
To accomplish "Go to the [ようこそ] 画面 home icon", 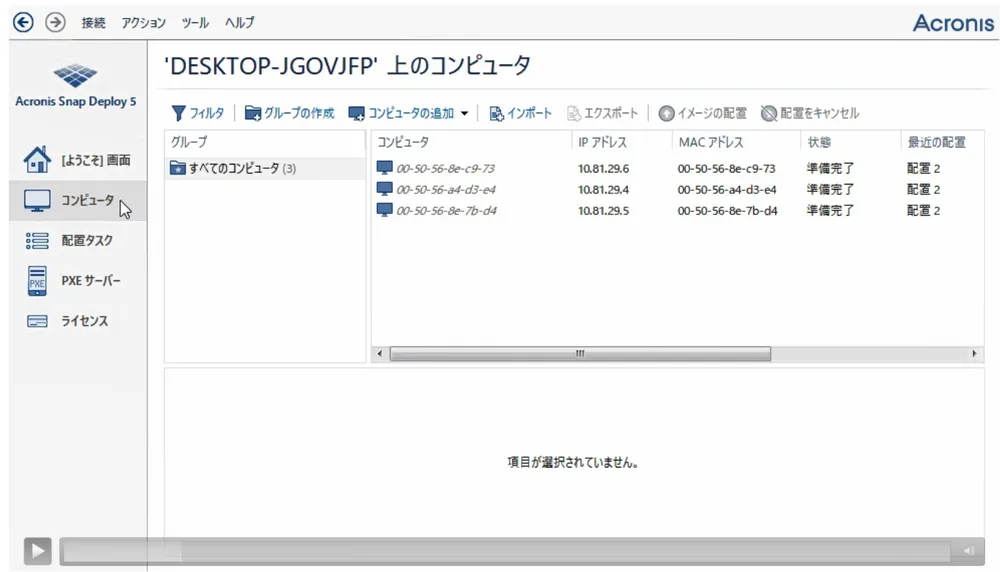I will (37, 159).
